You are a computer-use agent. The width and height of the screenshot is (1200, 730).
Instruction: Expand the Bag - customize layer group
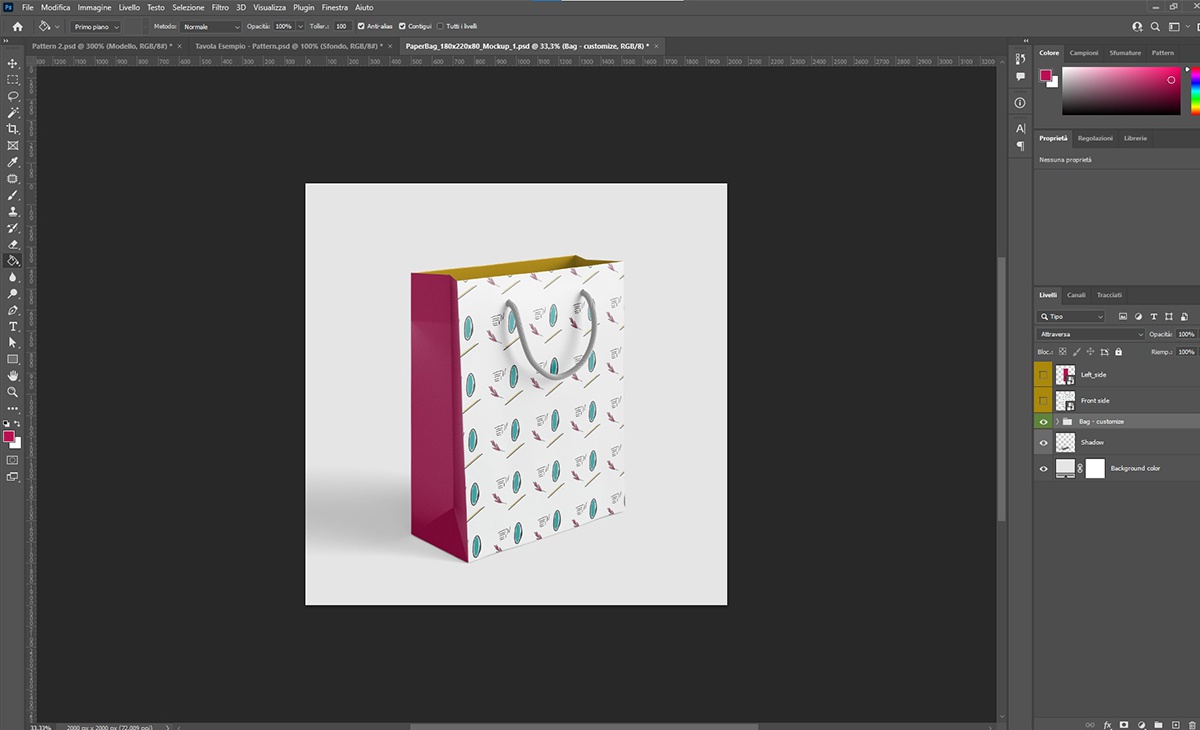click(x=1057, y=421)
